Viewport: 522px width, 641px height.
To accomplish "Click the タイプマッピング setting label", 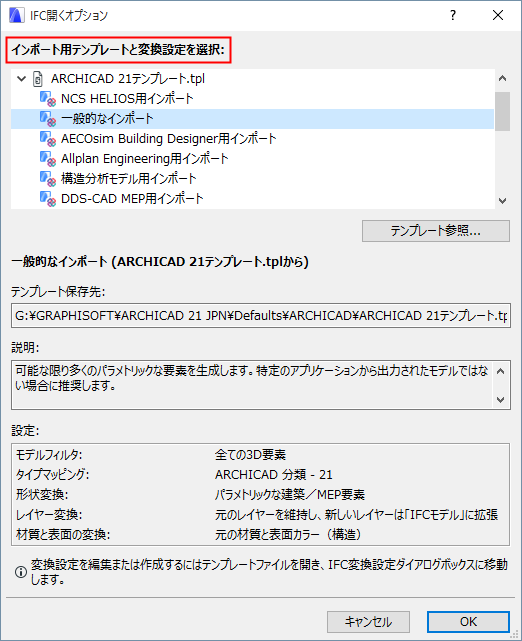I will pyautogui.click(x=52, y=475).
